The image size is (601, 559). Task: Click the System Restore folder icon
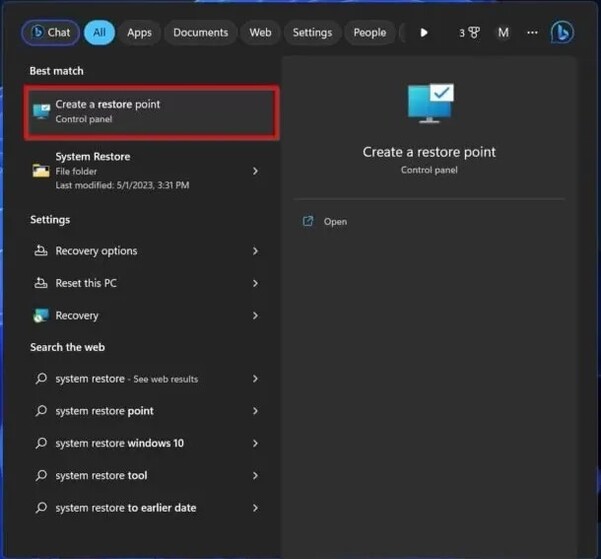click(41, 171)
